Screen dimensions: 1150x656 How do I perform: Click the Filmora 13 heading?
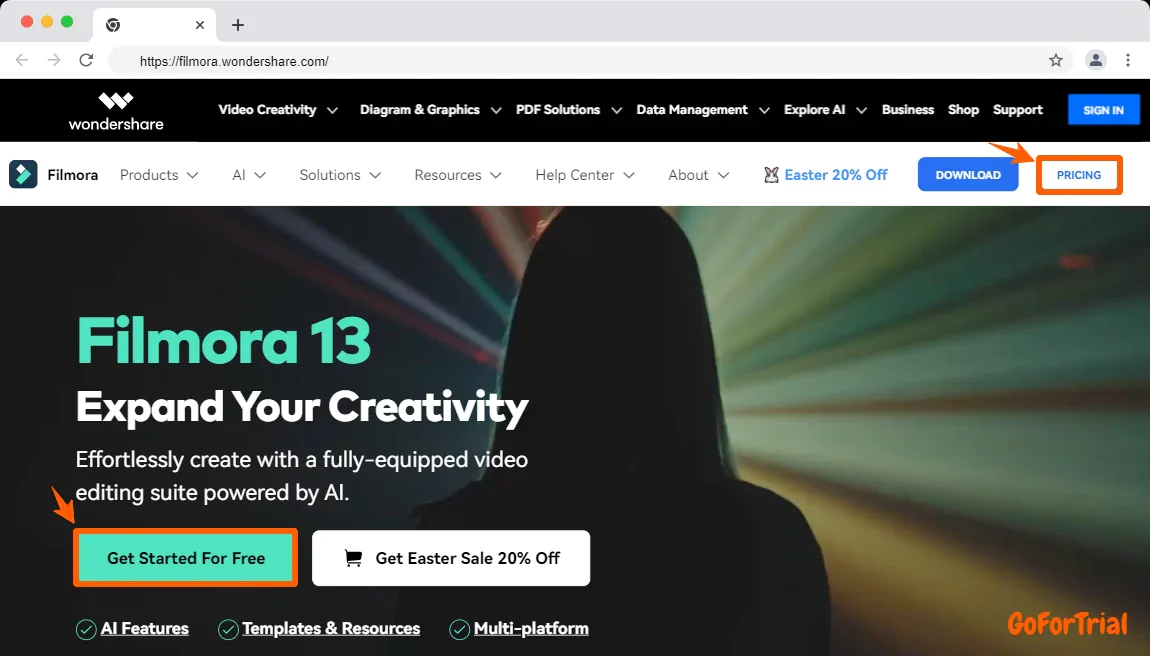(224, 340)
